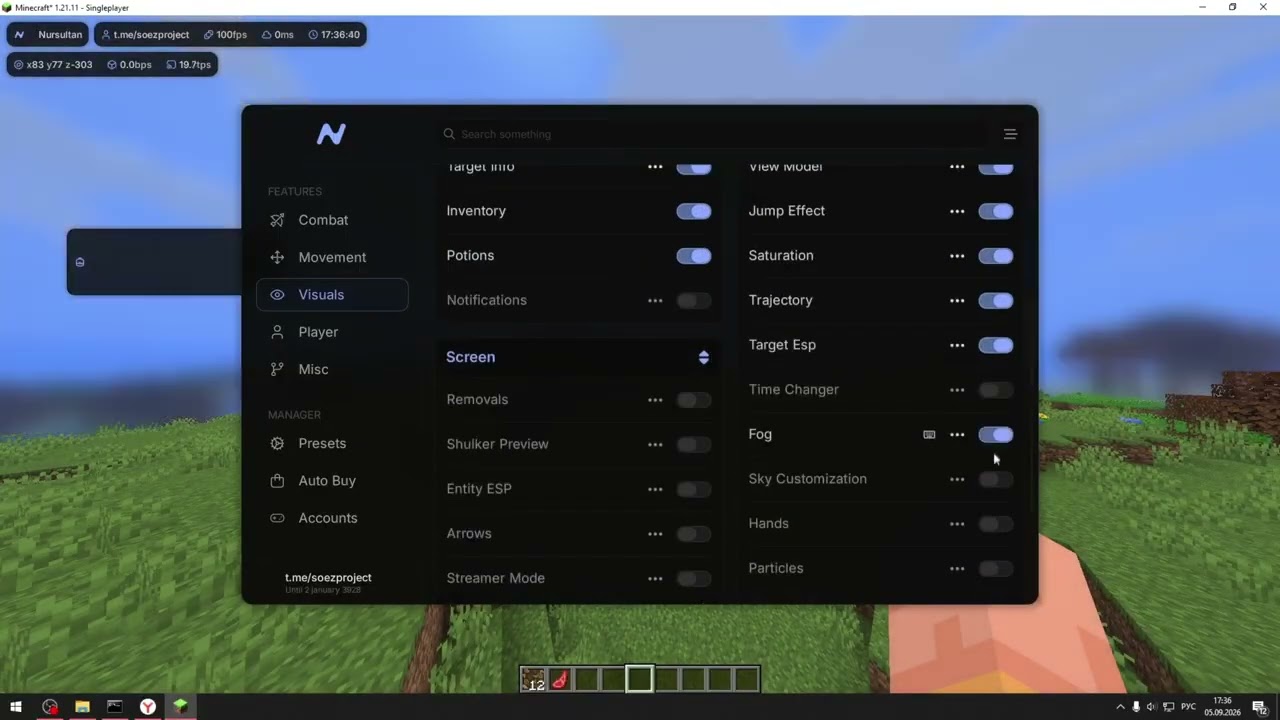Select the highlighted empty hotbar slot
This screenshot has height=720, width=1280.
coord(639,680)
